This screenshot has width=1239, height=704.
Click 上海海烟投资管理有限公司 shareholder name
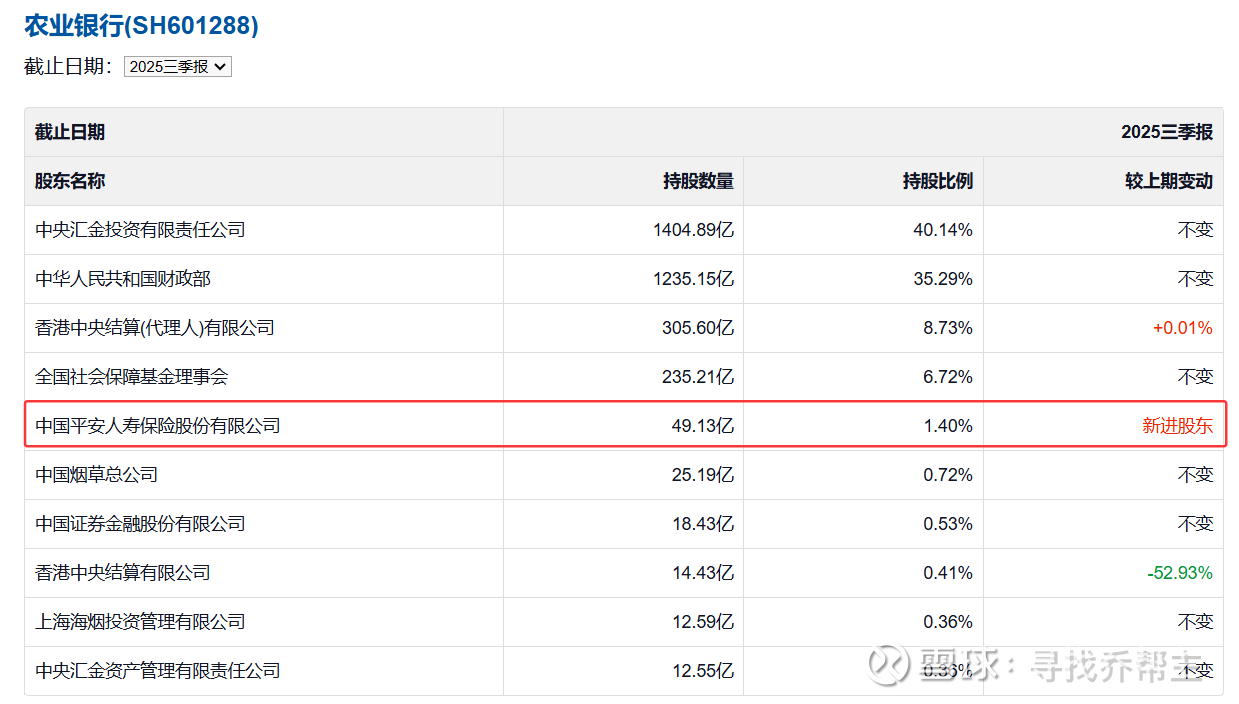click(x=140, y=622)
